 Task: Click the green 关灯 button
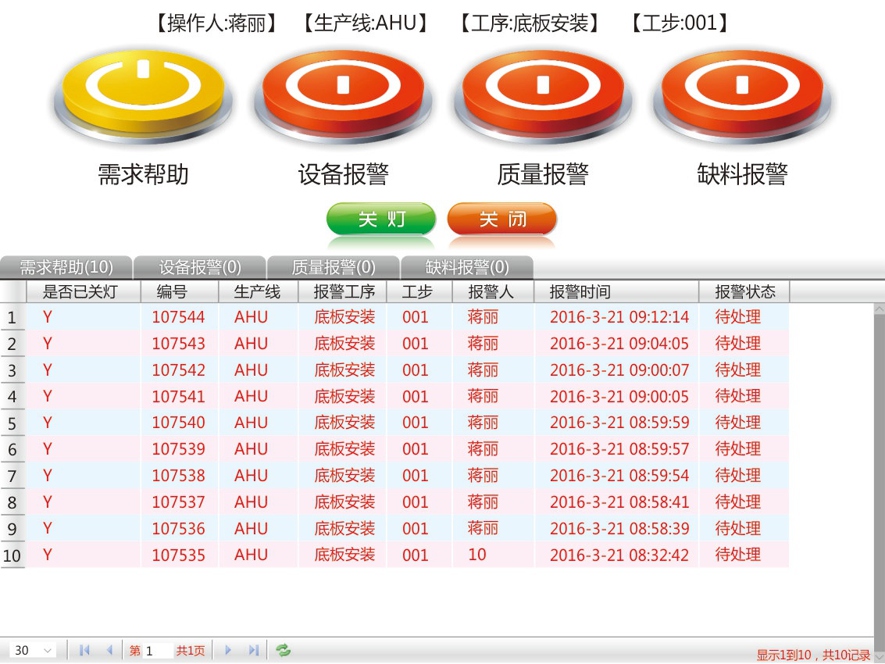(x=381, y=219)
